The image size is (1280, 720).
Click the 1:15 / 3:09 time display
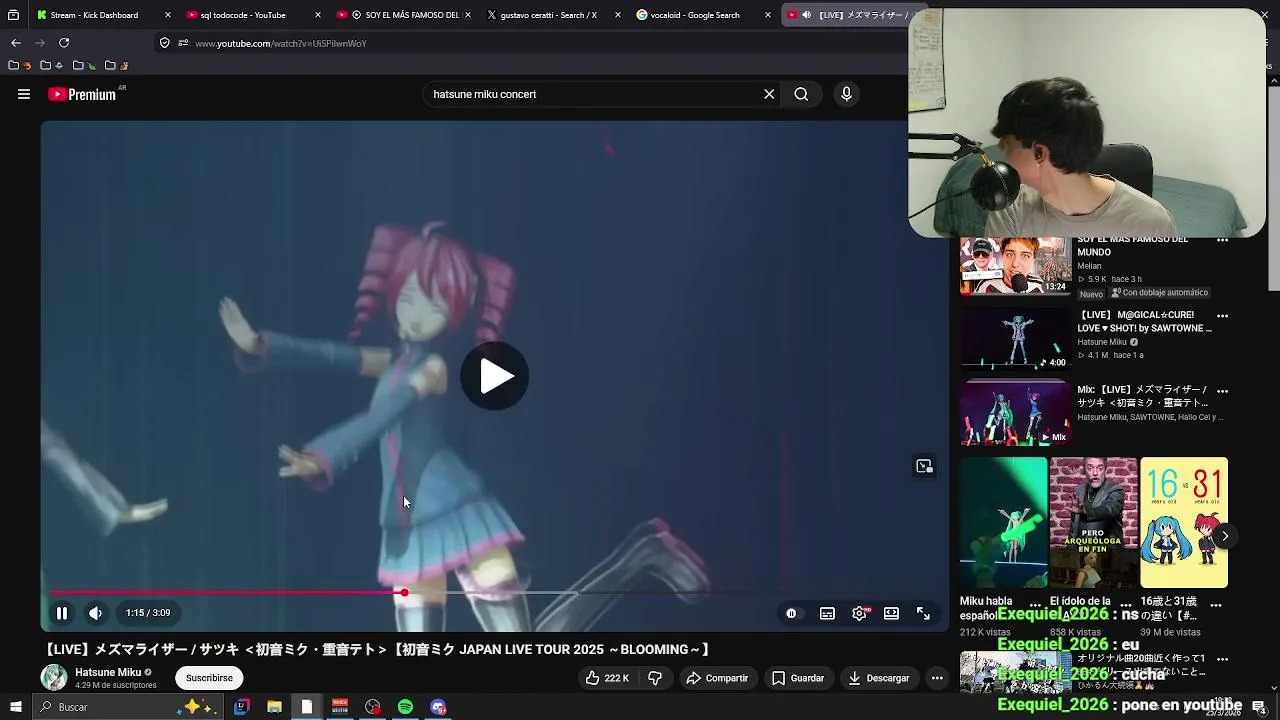click(148, 613)
